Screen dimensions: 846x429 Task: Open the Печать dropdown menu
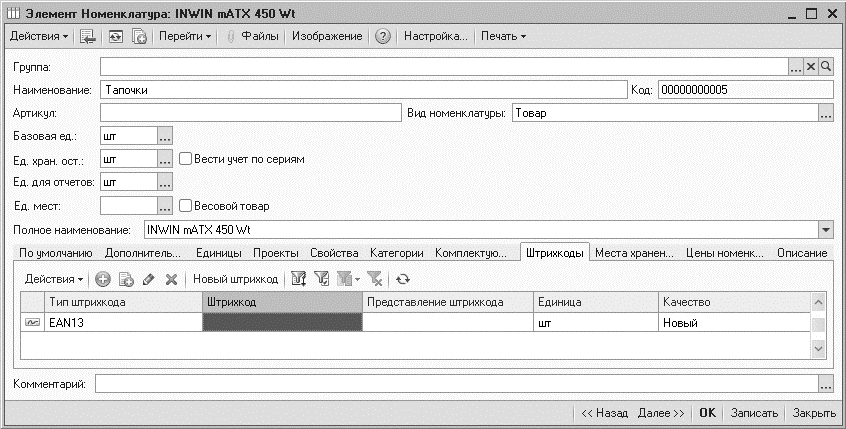pos(503,37)
